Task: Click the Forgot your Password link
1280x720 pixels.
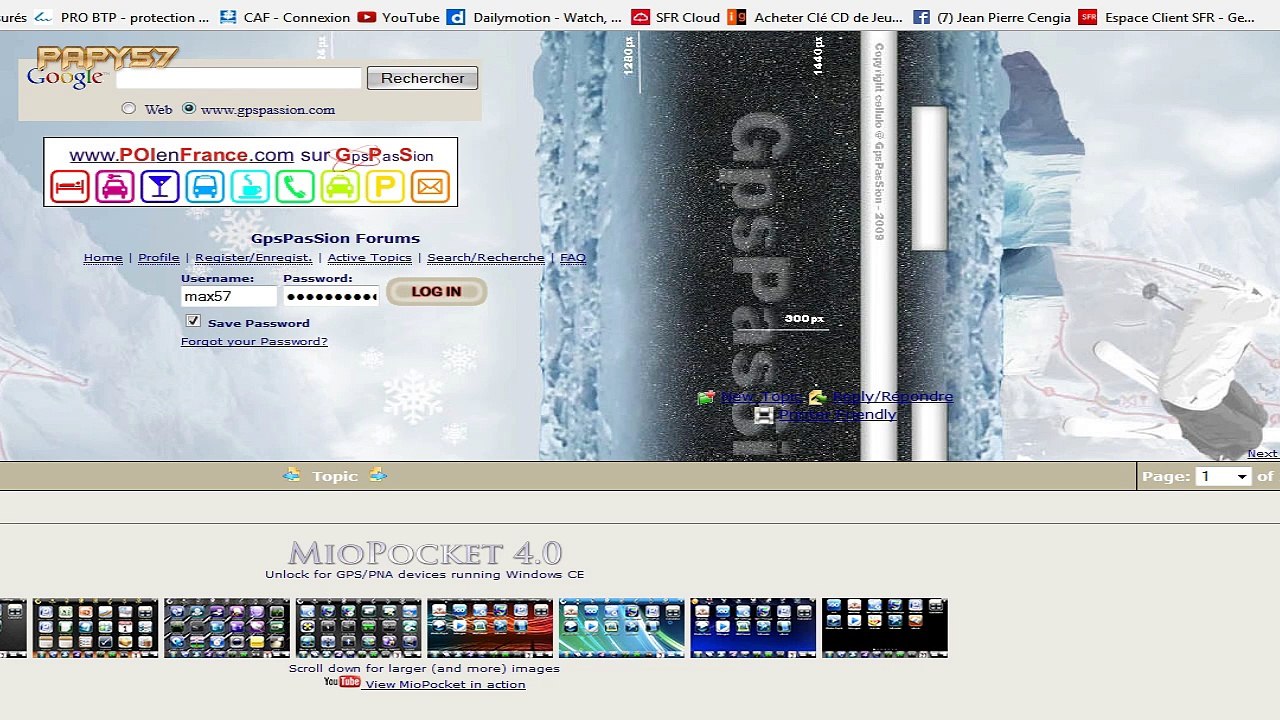Action: tap(254, 341)
